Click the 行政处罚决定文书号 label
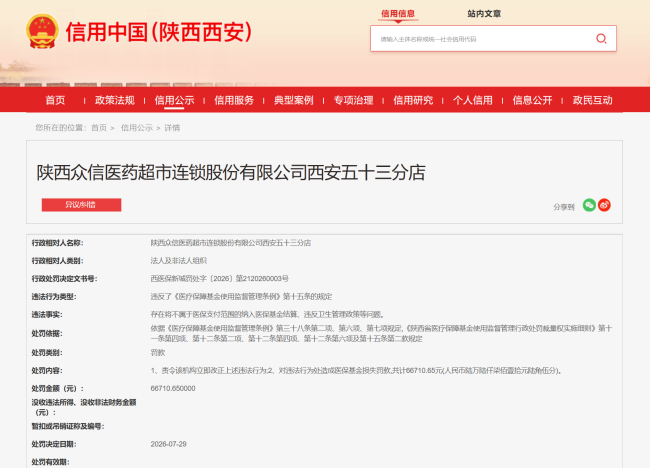The height and width of the screenshot is (468, 650). 64,279
